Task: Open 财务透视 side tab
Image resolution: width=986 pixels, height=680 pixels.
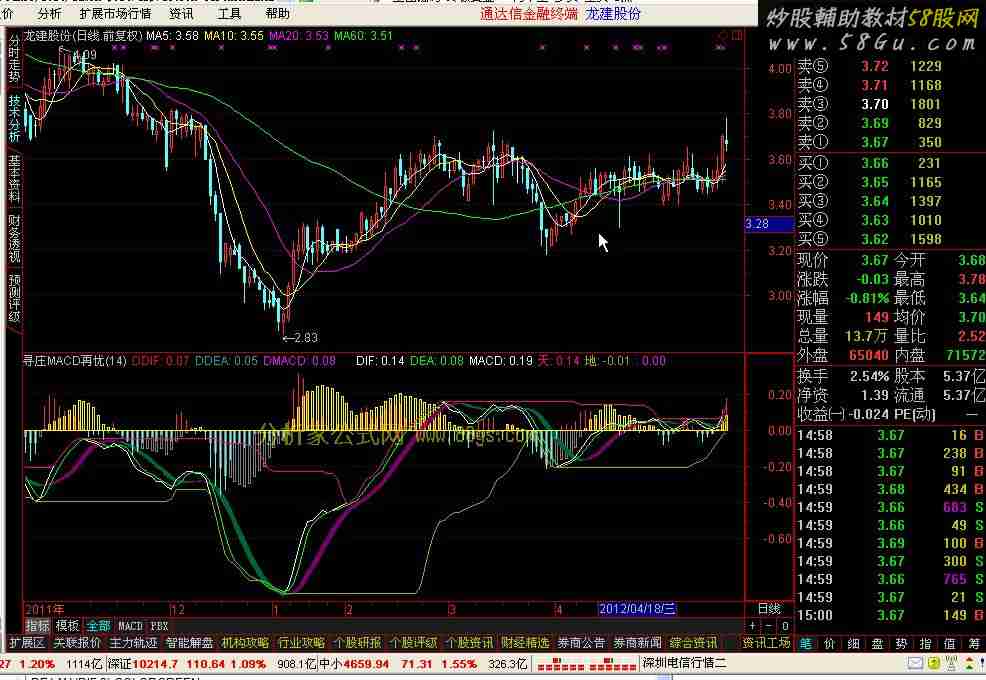Action: [14, 239]
